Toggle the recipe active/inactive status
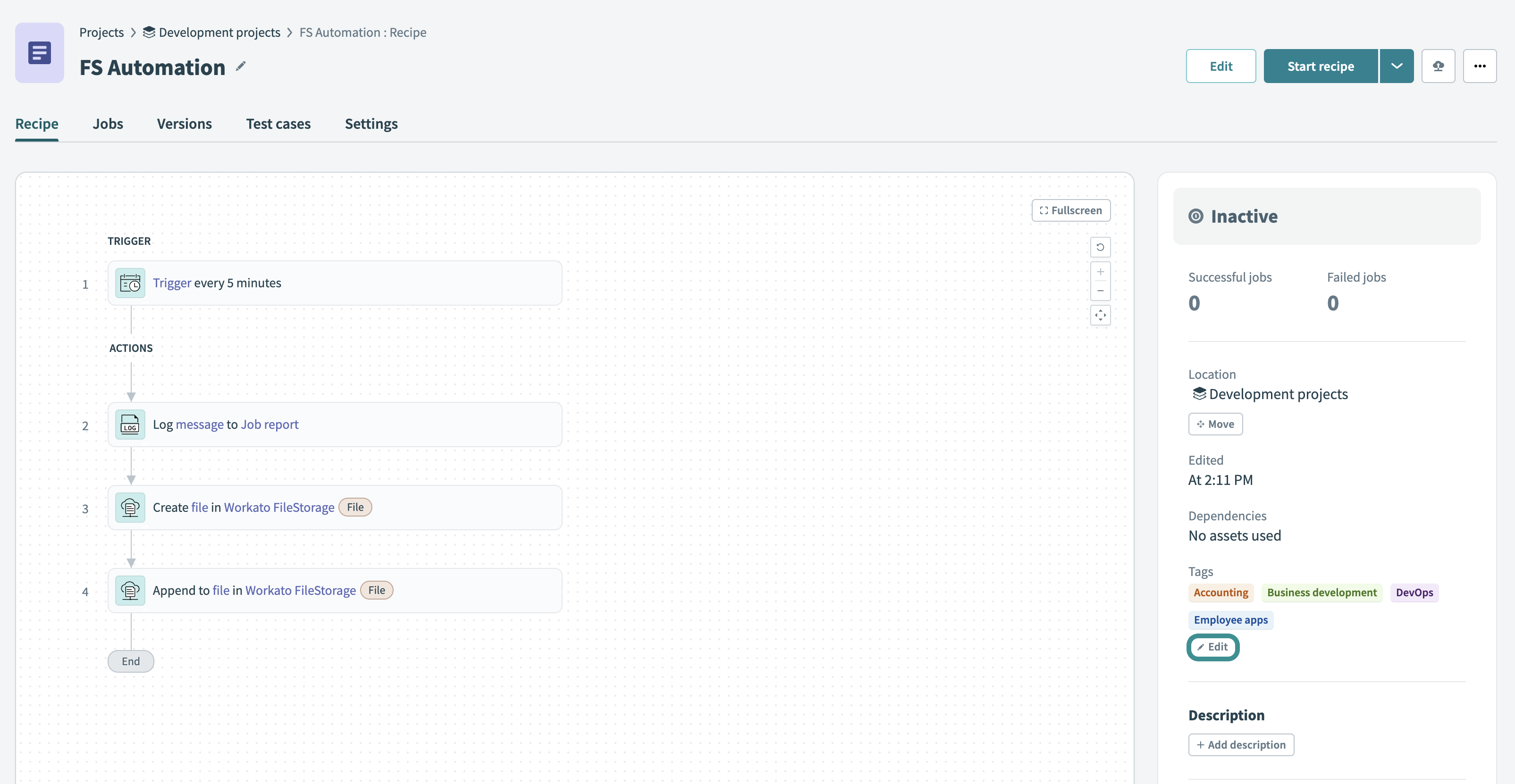This screenshot has width=1515, height=784. tap(1320, 65)
